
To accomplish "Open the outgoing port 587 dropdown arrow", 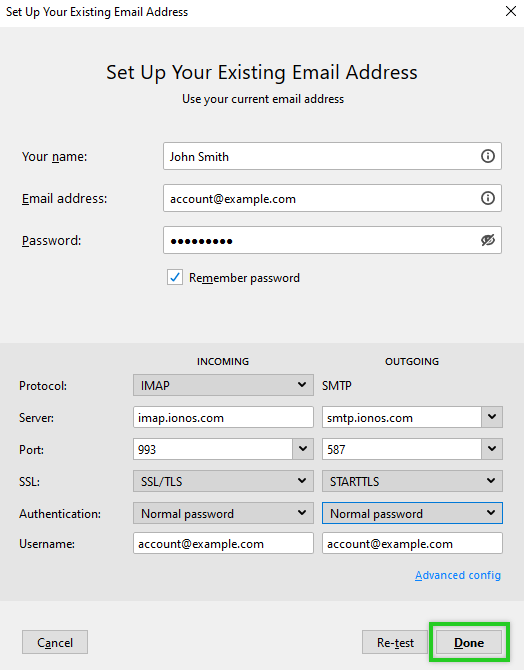I will coord(492,449).
